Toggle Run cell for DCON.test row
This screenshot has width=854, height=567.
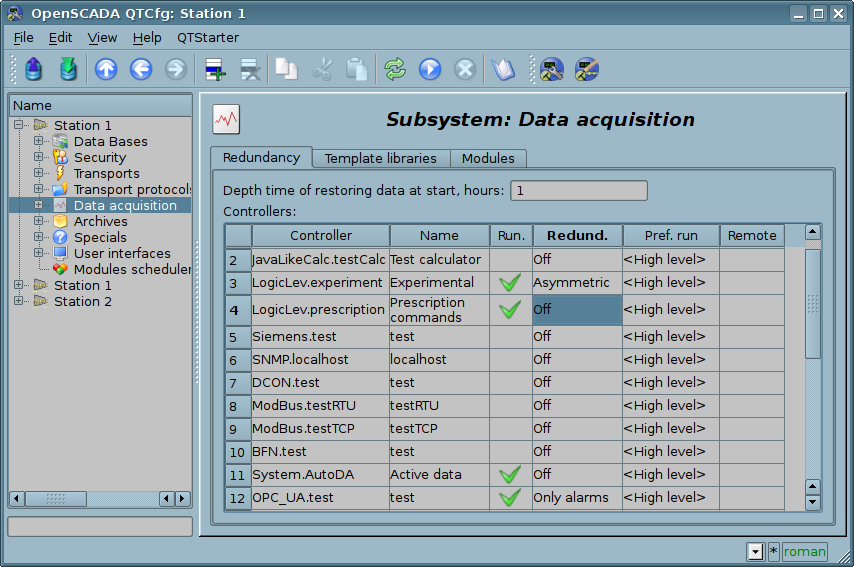coord(511,382)
